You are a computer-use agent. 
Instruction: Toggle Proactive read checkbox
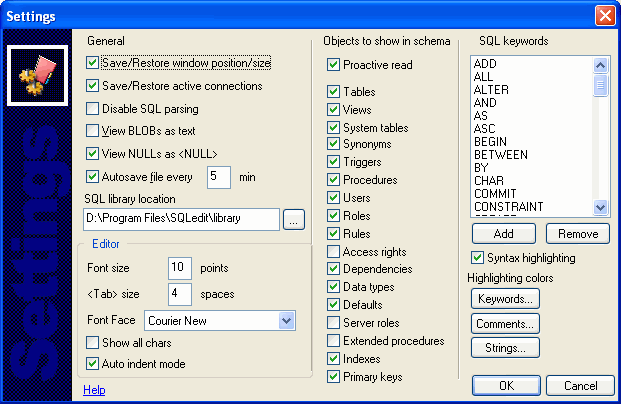(x=333, y=65)
